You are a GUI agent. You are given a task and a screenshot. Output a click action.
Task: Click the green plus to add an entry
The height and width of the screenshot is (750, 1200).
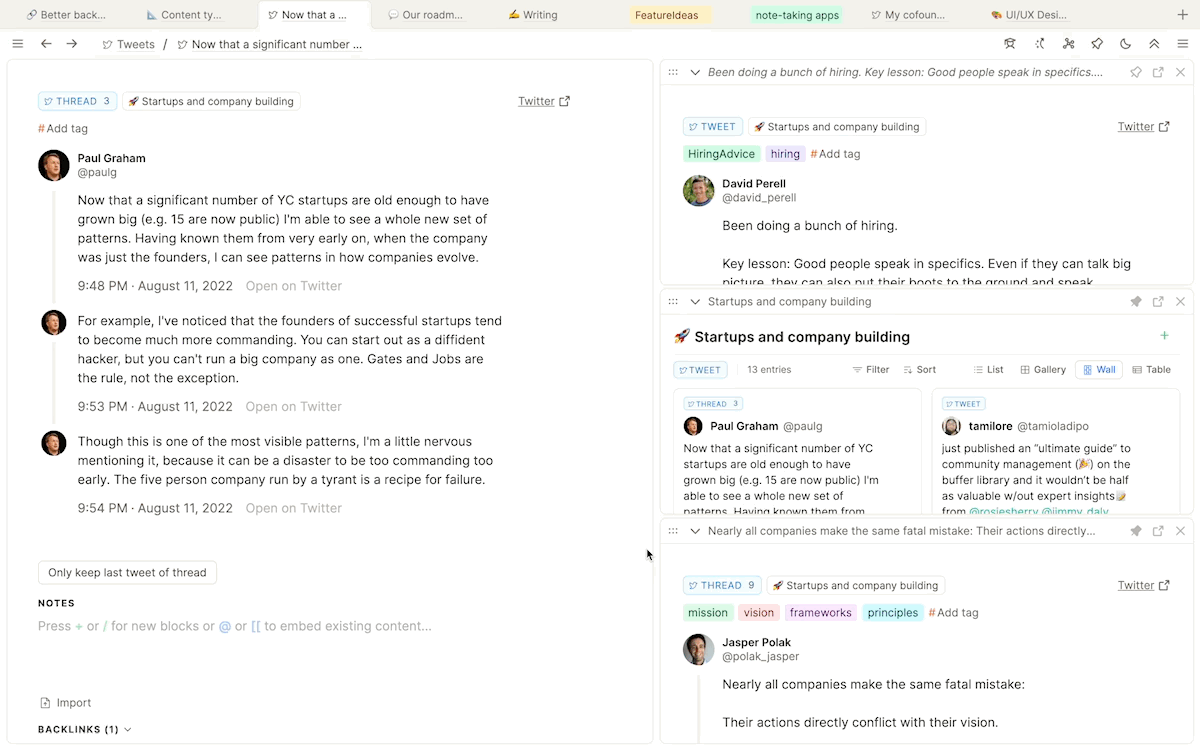point(1164,336)
